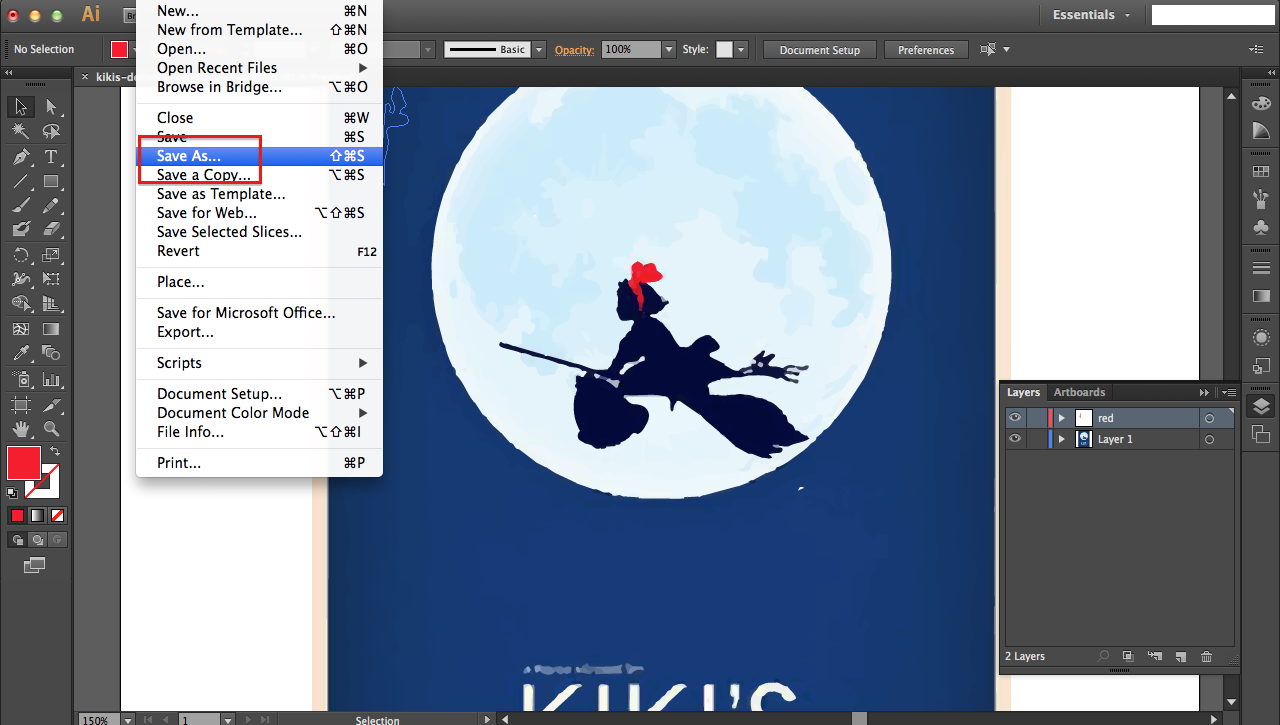The width and height of the screenshot is (1280, 725).
Task: Click the Preferences button
Action: point(926,50)
